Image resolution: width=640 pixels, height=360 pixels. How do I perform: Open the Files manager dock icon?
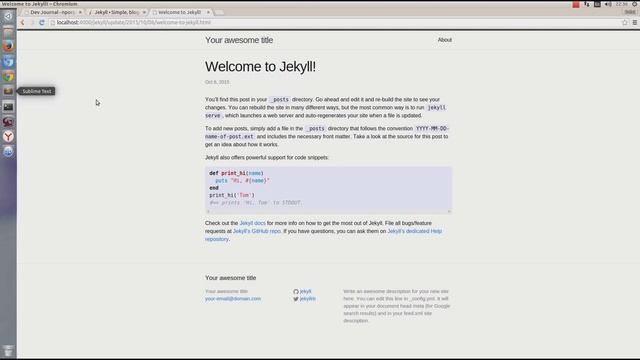(x=8, y=31)
